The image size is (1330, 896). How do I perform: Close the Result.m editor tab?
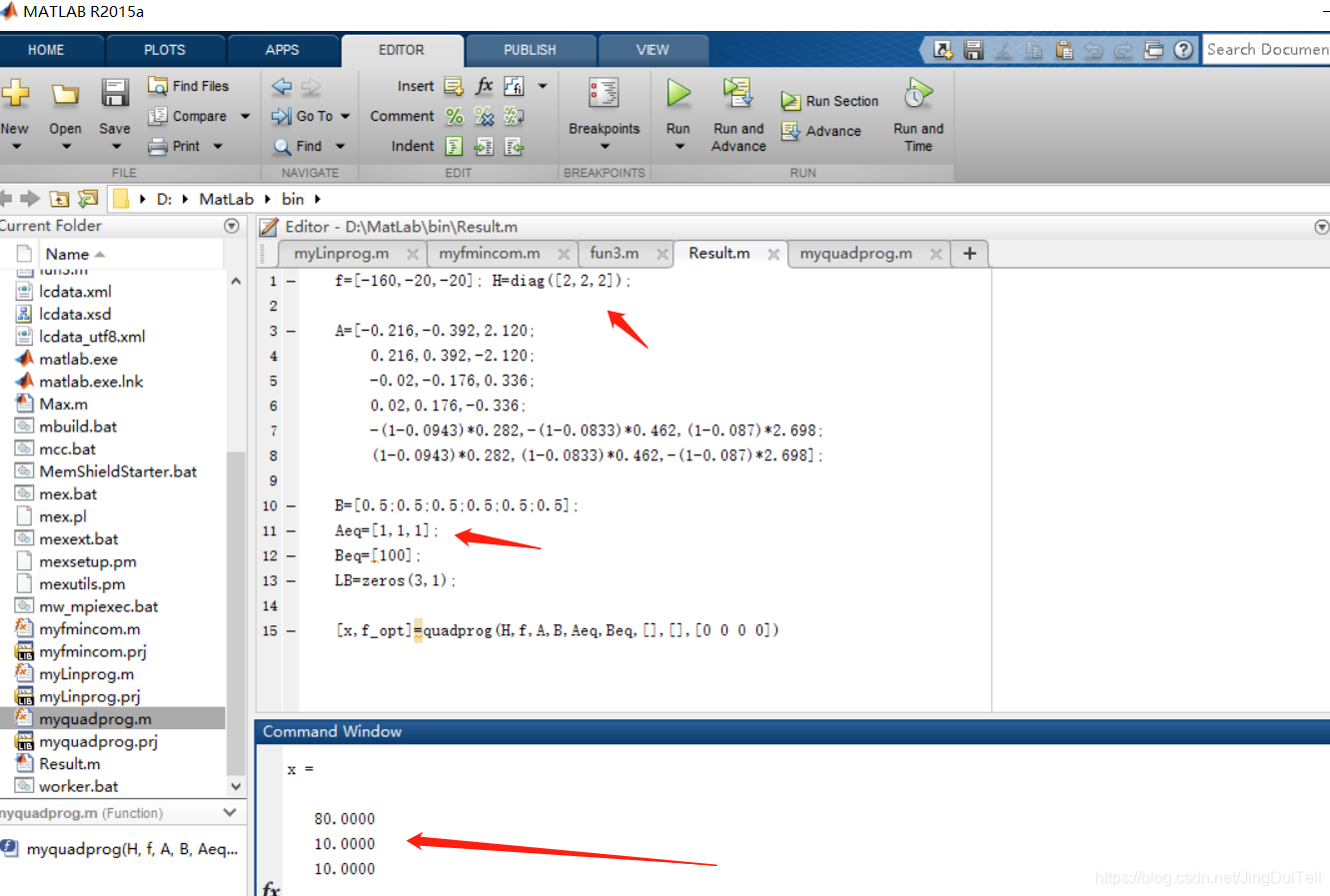773,255
